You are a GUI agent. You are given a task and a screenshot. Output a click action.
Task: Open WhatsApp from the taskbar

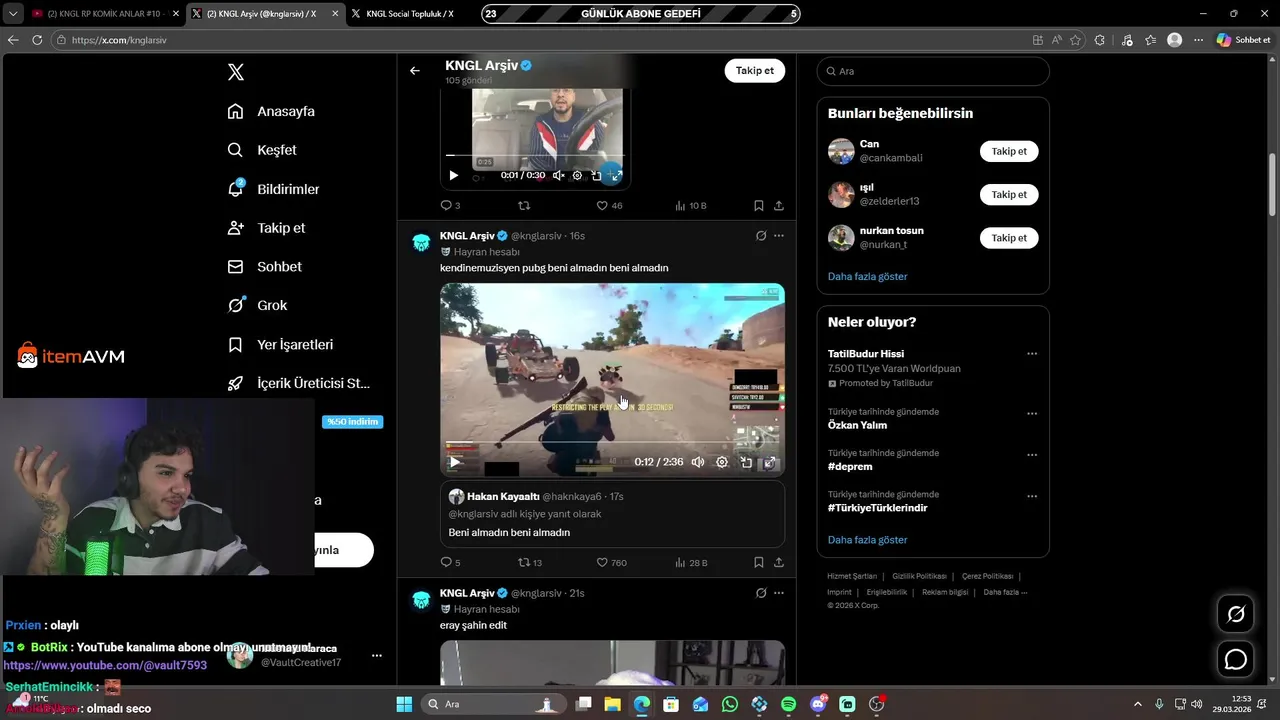(x=730, y=704)
